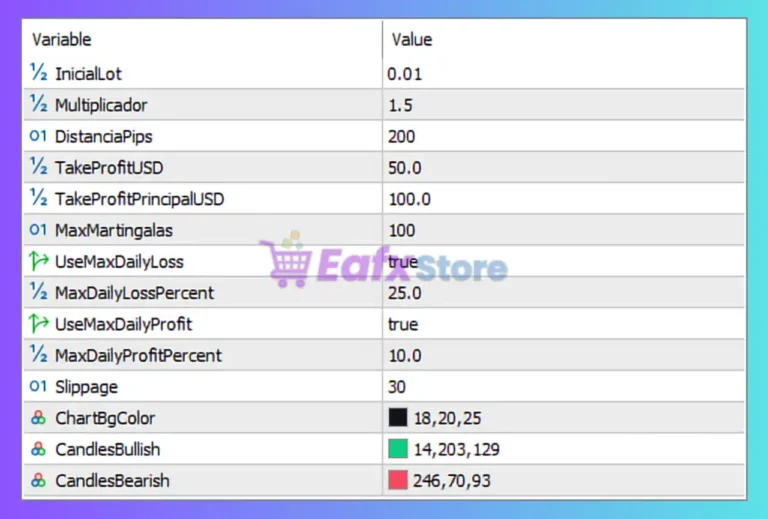Edit the Multiplicador value 1.5
The image size is (768, 519).
click(401, 105)
